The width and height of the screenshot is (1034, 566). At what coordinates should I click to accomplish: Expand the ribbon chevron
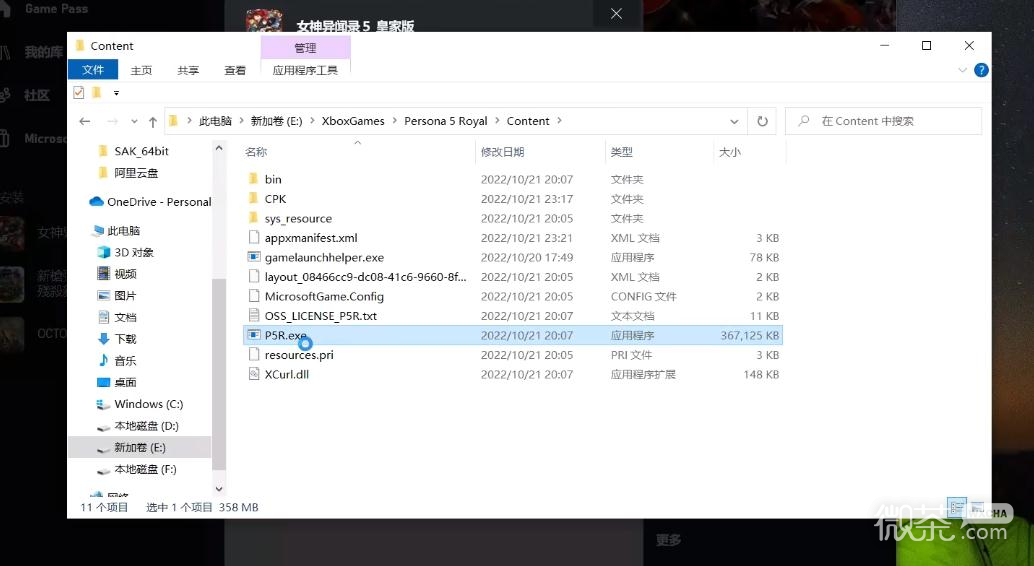(x=962, y=70)
